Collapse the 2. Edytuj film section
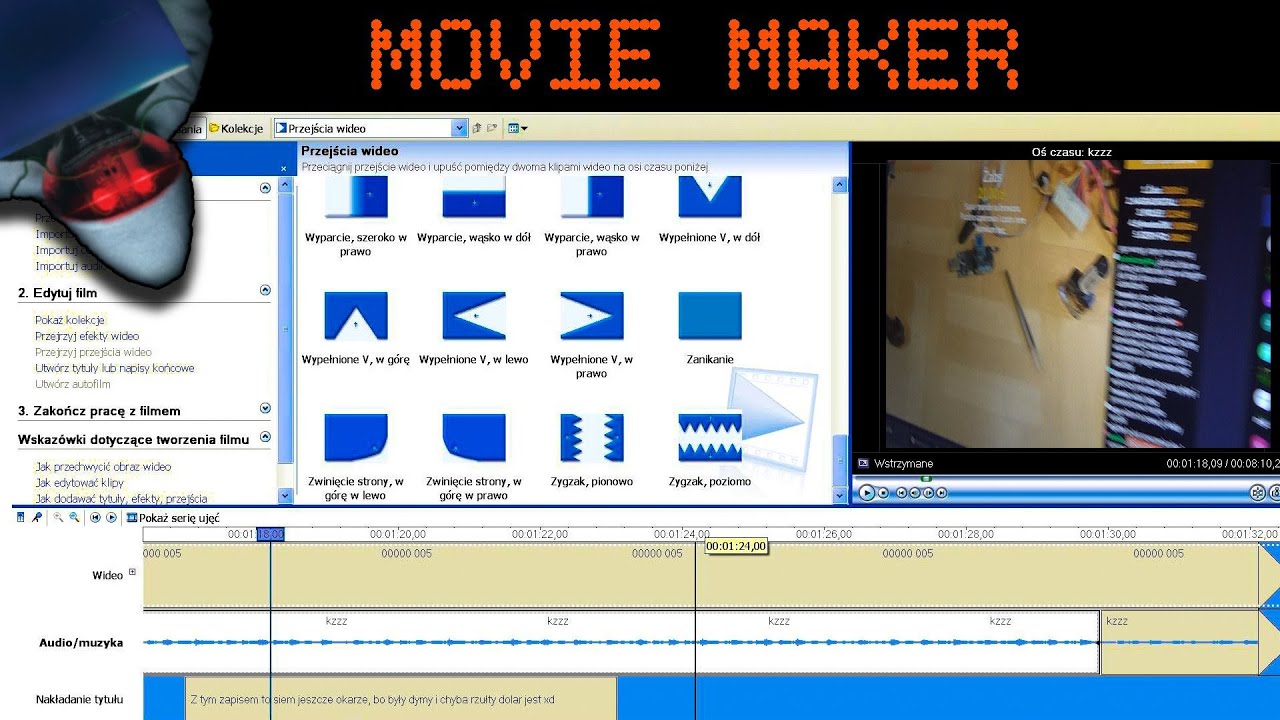Image resolution: width=1280 pixels, height=720 pixels. tap(265, 290)
